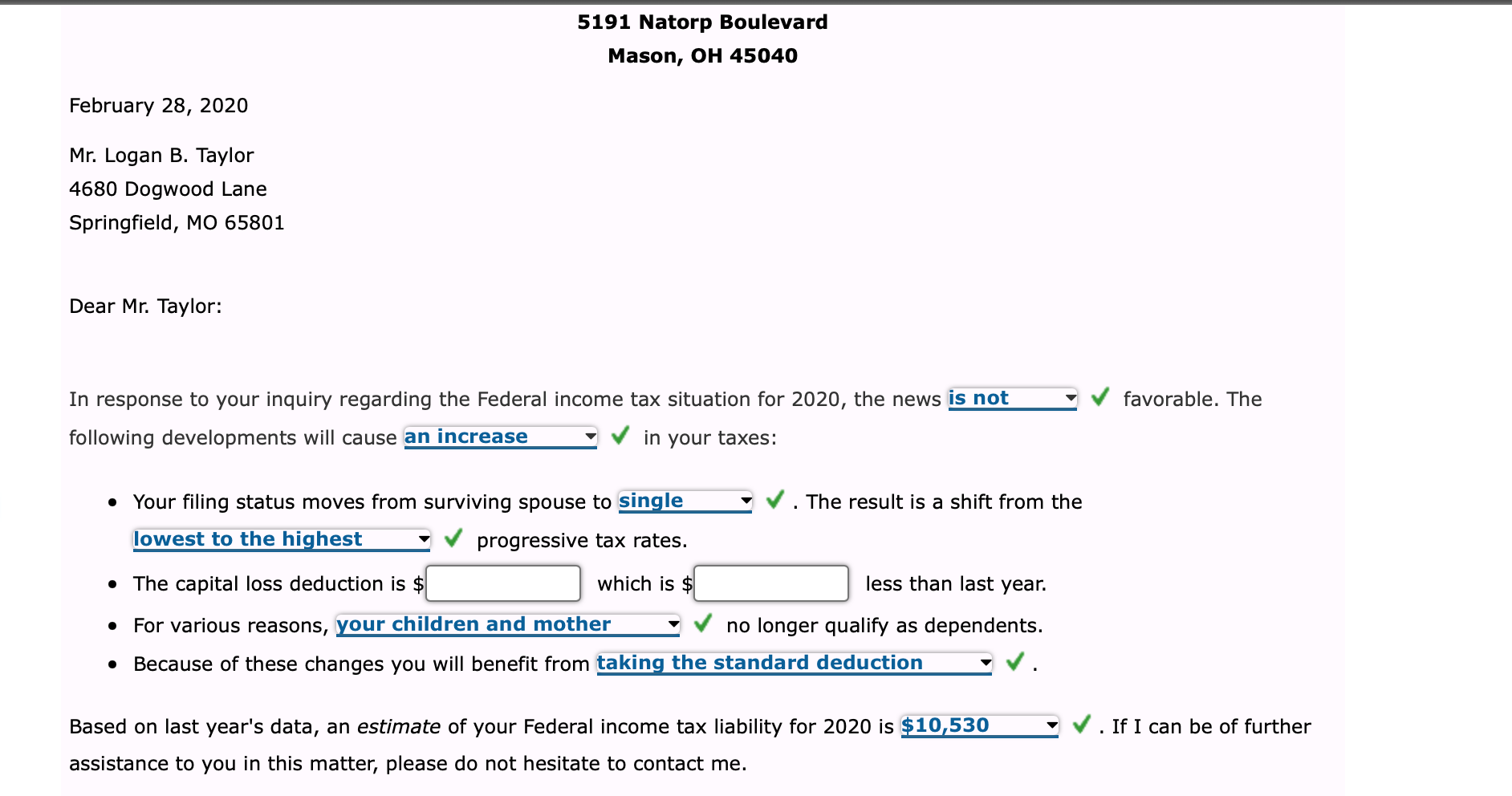Screen dimensions: 1512x796
Task: Click the "less than last year" amount field
Action: click(x=771, y=583)
